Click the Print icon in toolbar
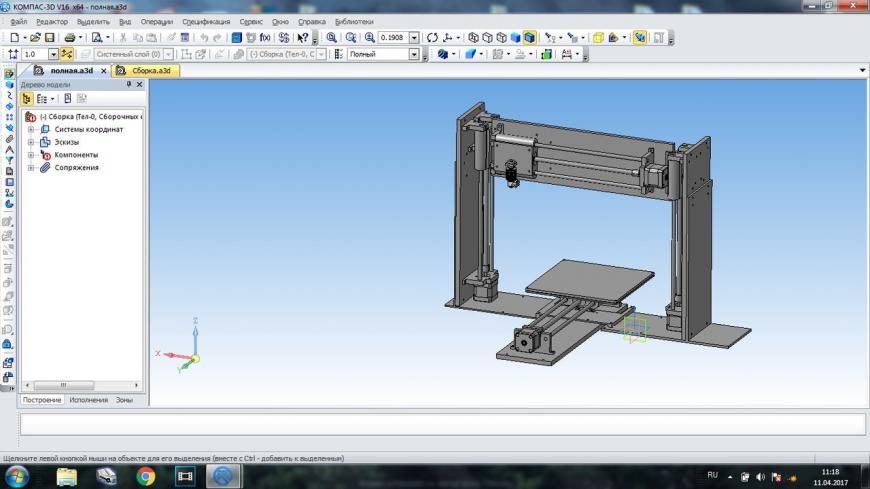 pos(70,37)
